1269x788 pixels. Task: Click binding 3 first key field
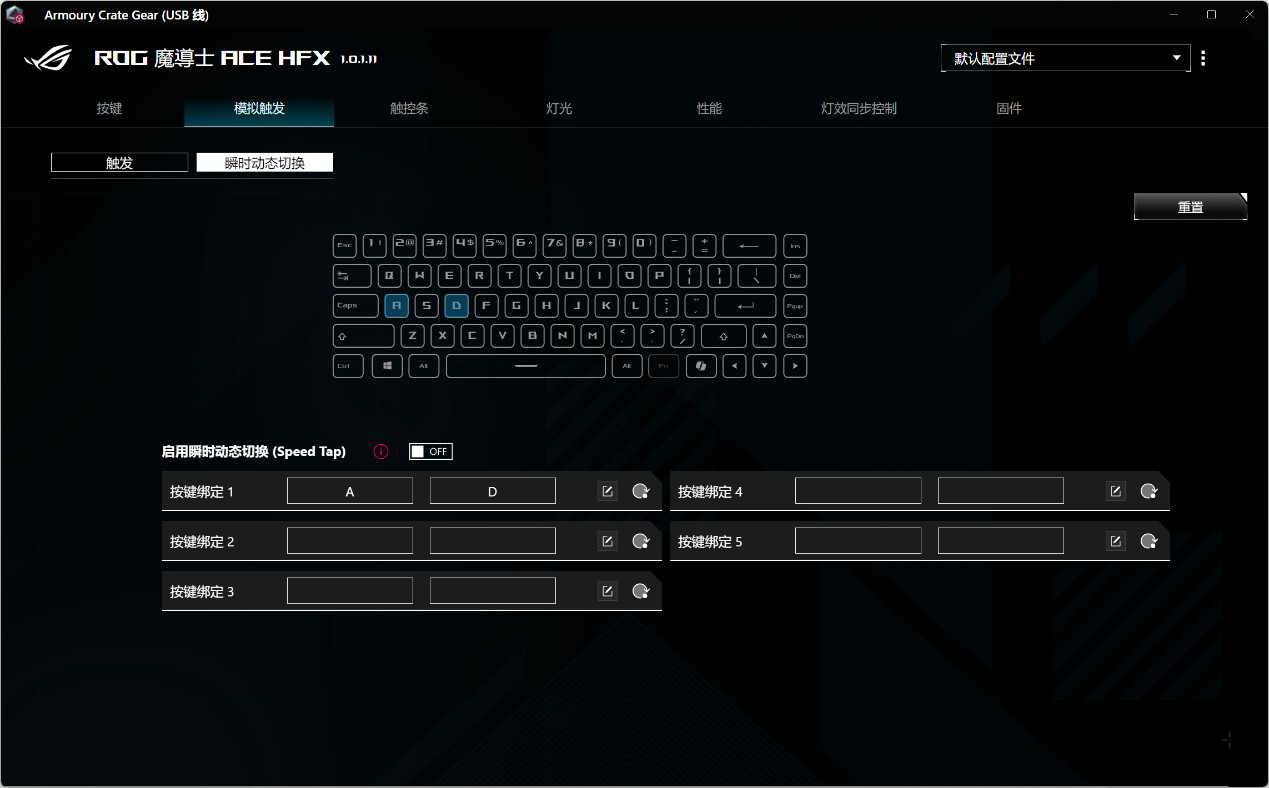click(x=350, y=591)
